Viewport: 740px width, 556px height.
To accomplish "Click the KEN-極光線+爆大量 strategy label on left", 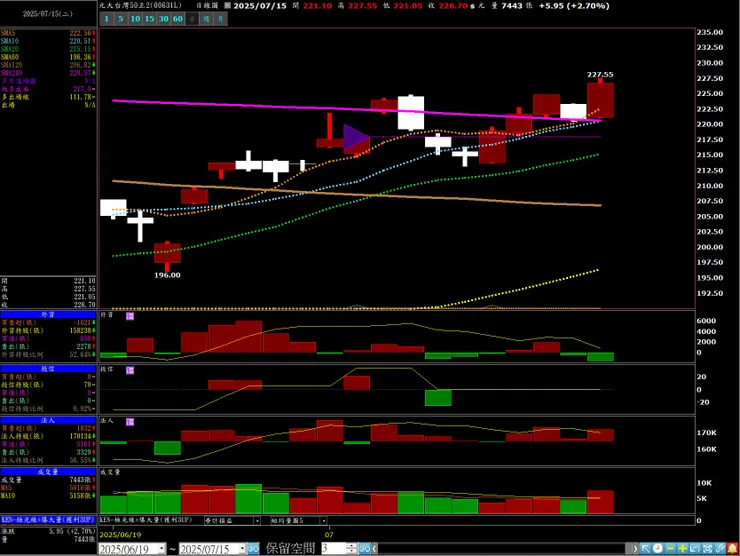I will pos(48,520).
